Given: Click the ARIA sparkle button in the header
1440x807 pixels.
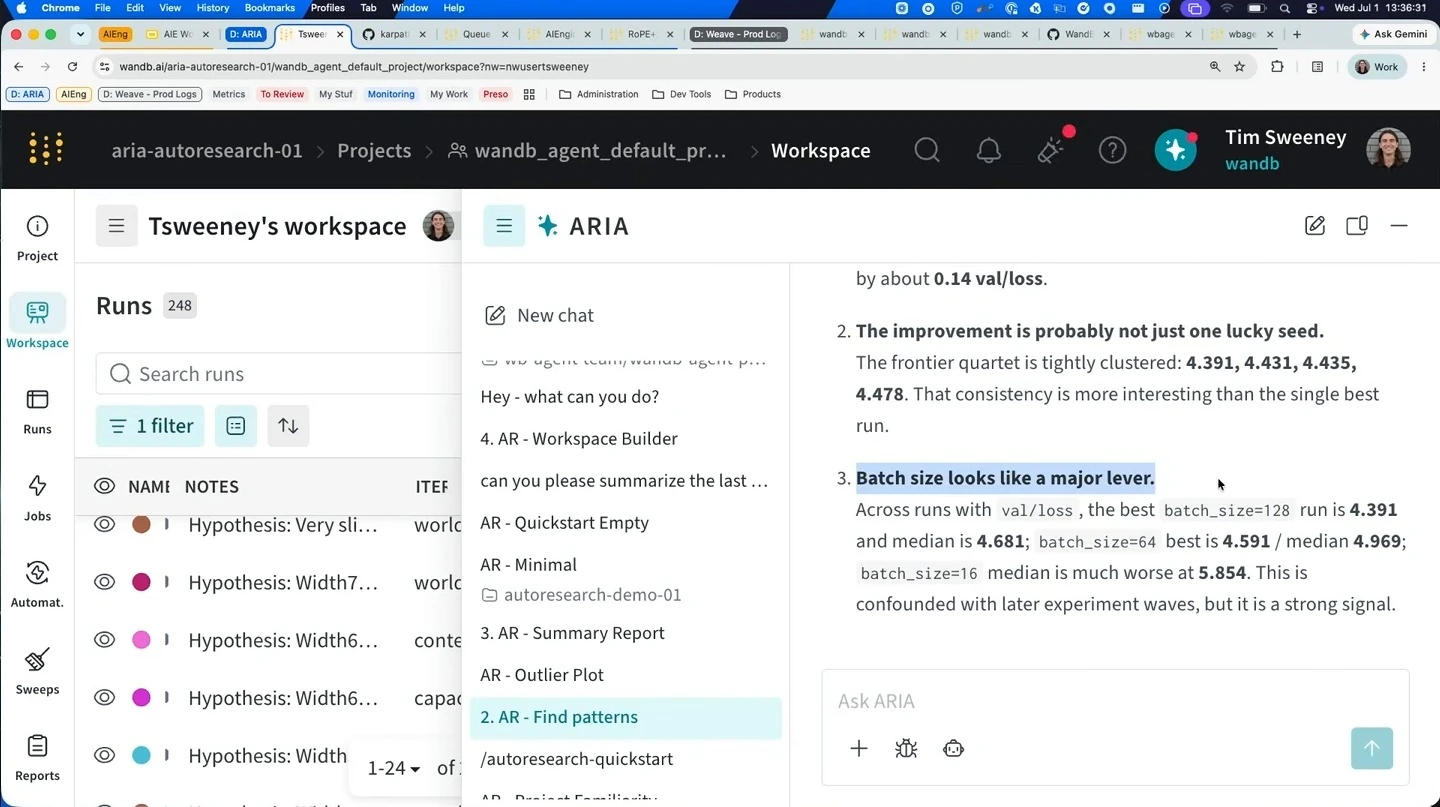Looking at the screenshot, I should coord(1175,150).
